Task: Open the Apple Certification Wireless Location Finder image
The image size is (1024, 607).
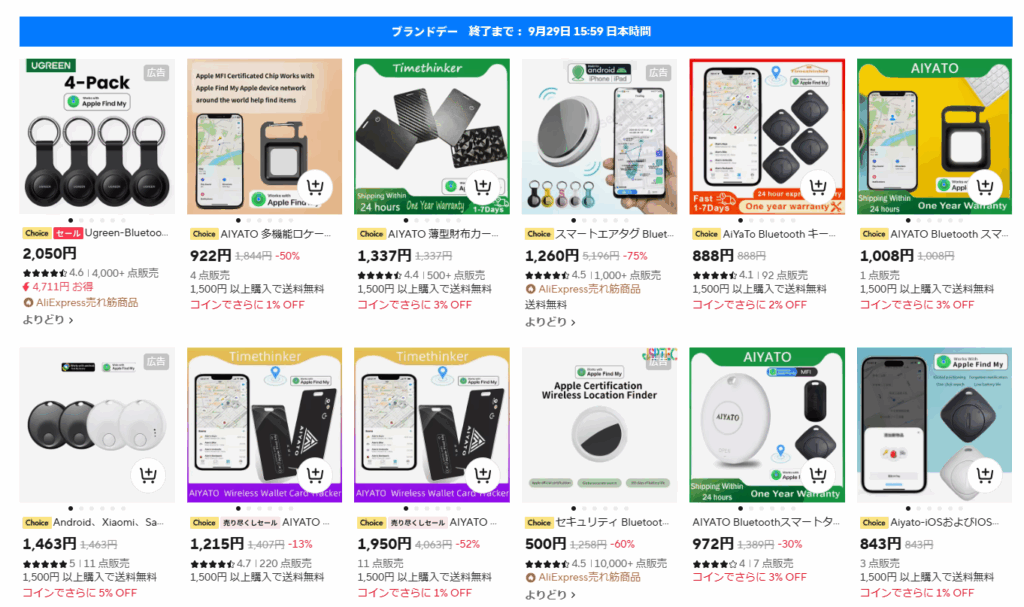Action: tap(599, 425)
